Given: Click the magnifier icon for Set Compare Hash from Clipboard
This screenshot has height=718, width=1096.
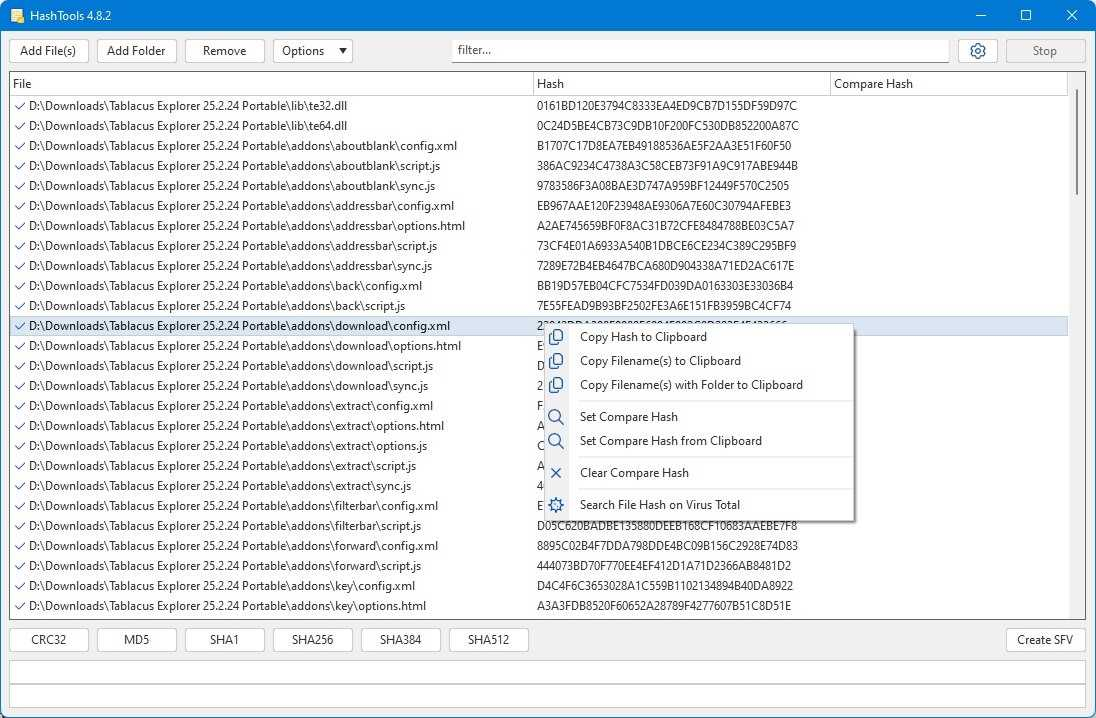Looking at the screenshot, I should pos(556,441).
